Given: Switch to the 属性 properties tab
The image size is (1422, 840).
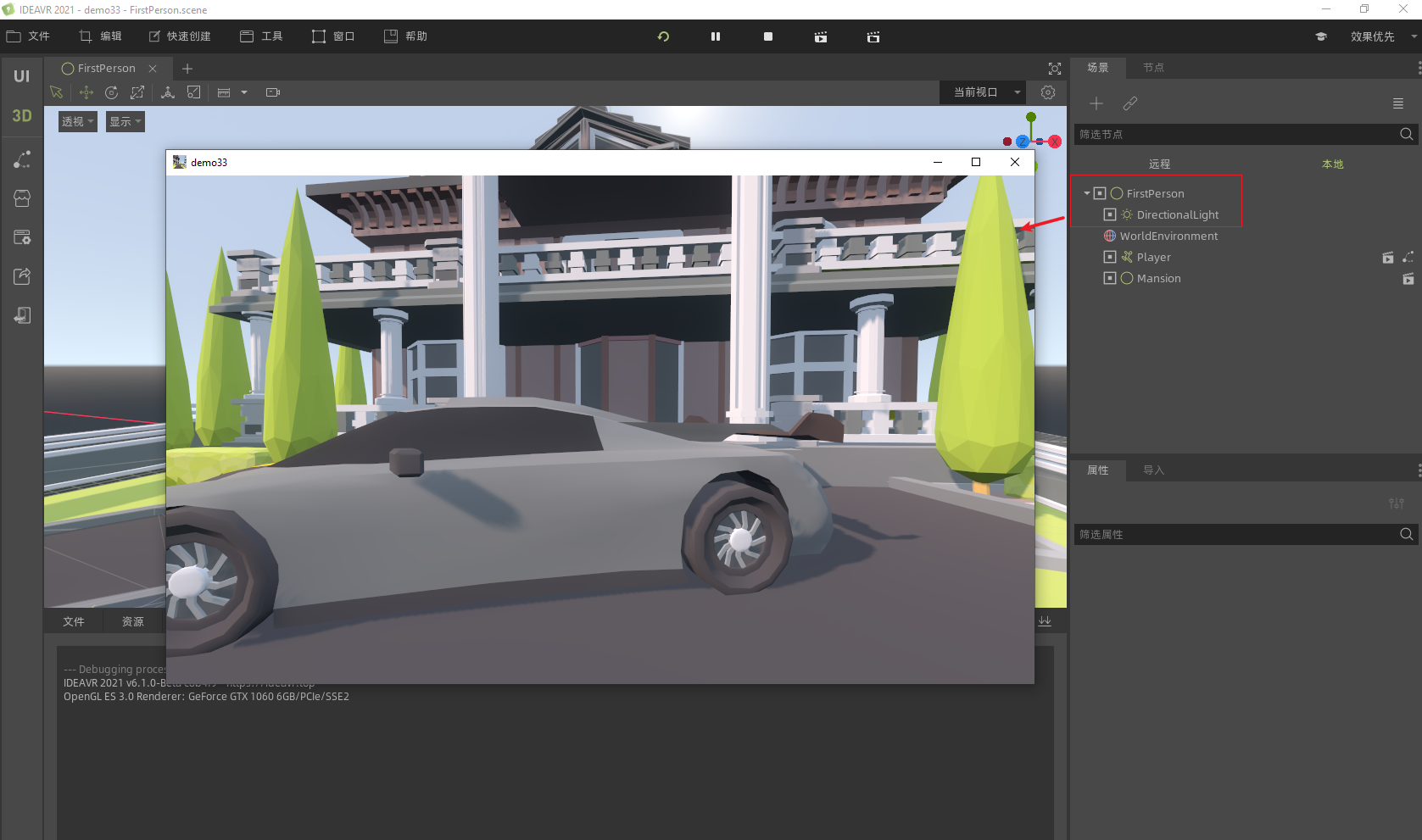Looking at the screenshot, I should tap(1098, 470).
